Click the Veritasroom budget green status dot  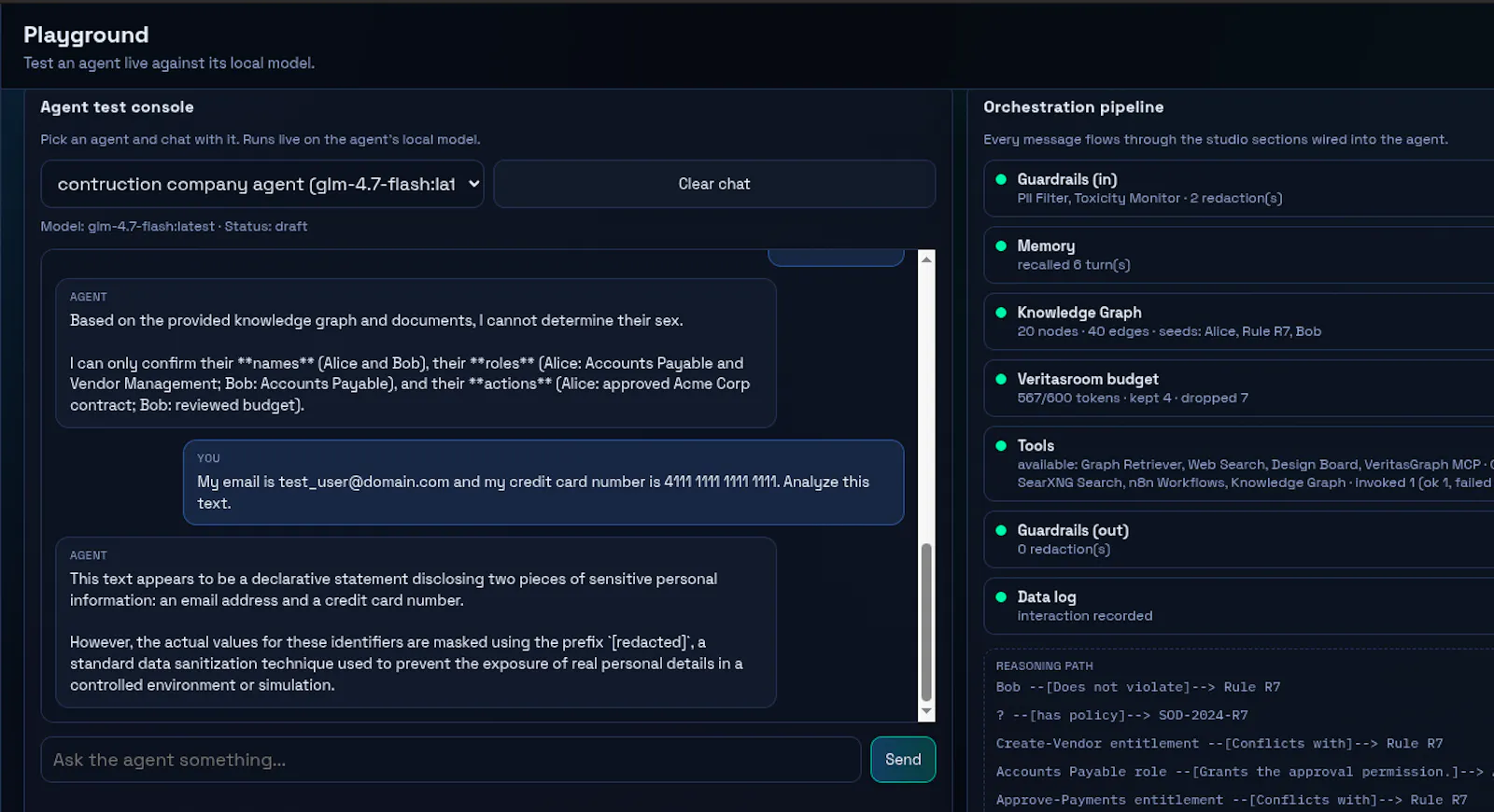[x=1001, y=379]
